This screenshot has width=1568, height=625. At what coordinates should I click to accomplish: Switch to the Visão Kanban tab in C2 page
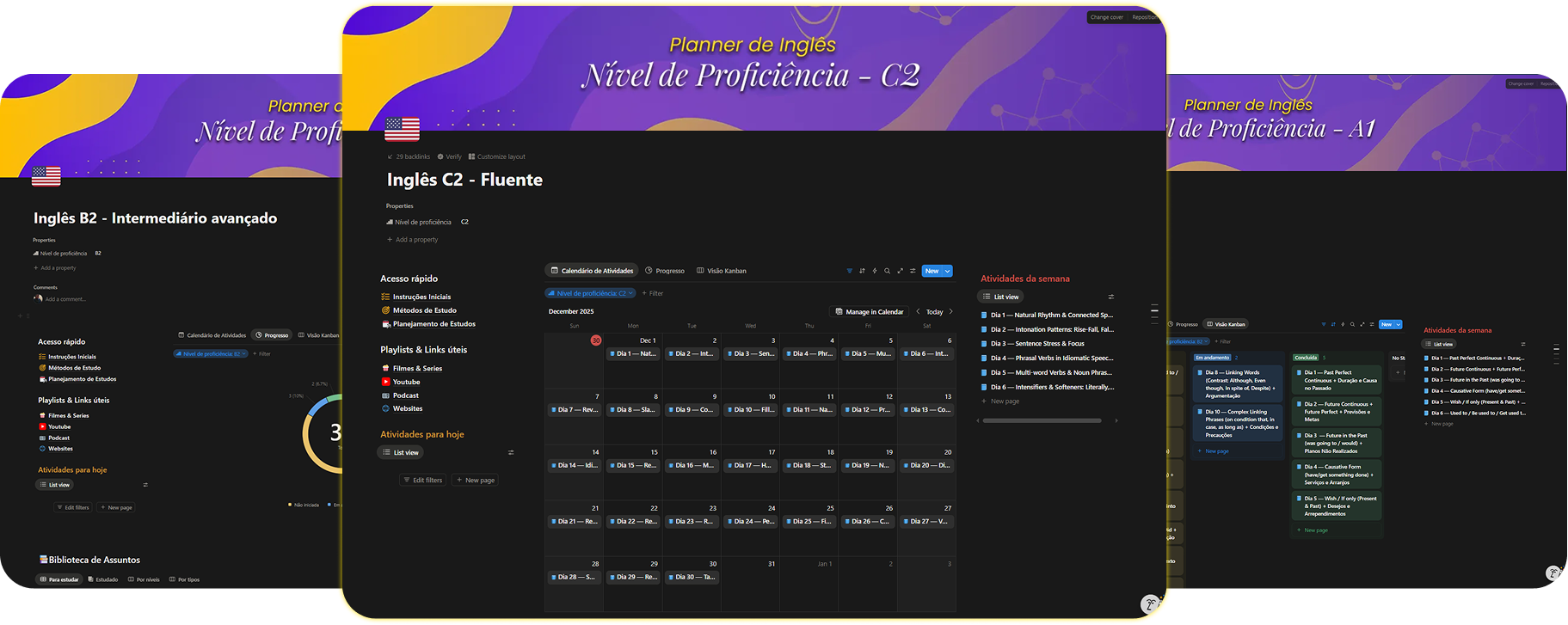pos(722,271)
